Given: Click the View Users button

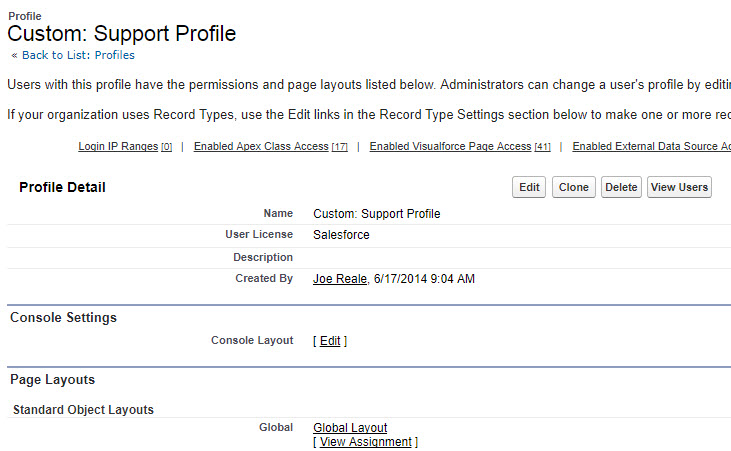Looking at the screenshot, I should pos(679,187).
